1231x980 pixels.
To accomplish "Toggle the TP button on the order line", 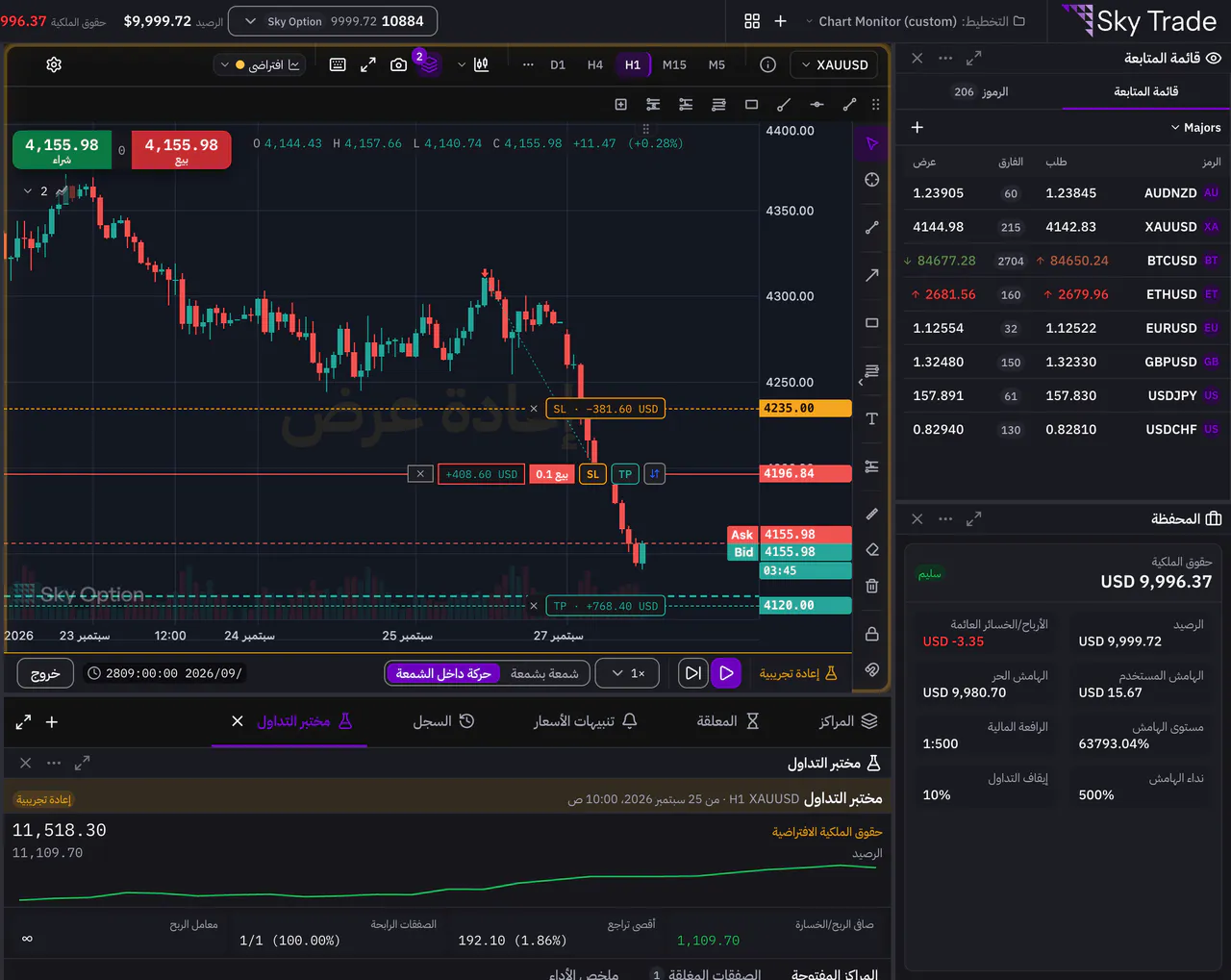I will pyautogui.click(x=625, y=474).
